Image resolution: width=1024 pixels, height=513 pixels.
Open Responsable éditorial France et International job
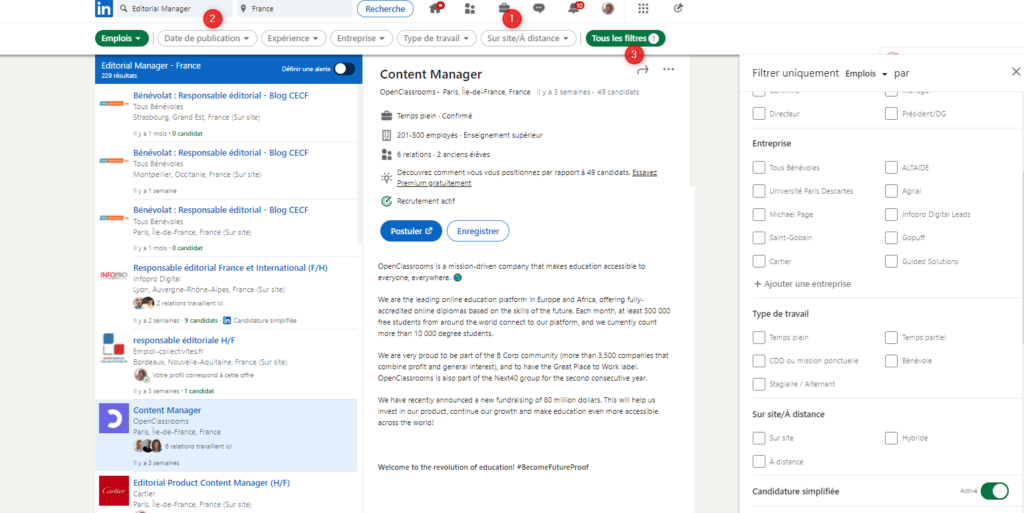pyautogui.click(x=231, y=268)
